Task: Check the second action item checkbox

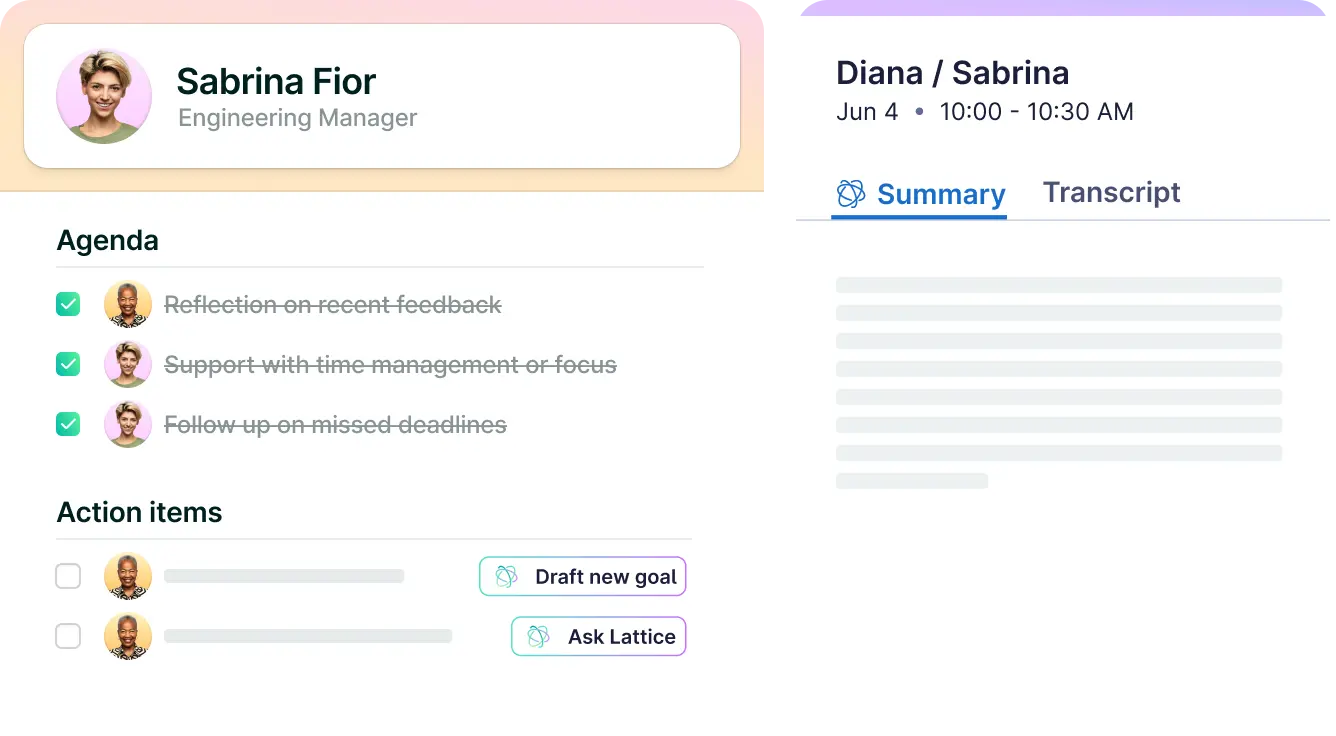Action: click(x=68, y=637)
